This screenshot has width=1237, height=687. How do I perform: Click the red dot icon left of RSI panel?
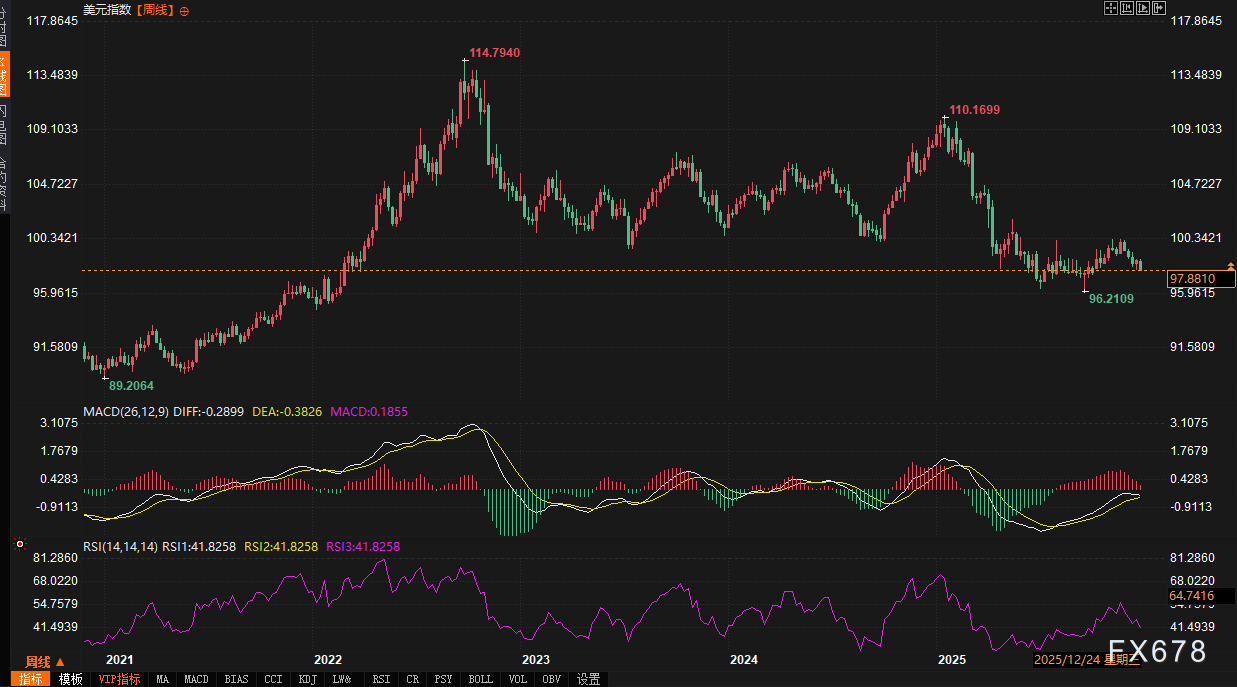pyautogui.click(x=19, y=545)
